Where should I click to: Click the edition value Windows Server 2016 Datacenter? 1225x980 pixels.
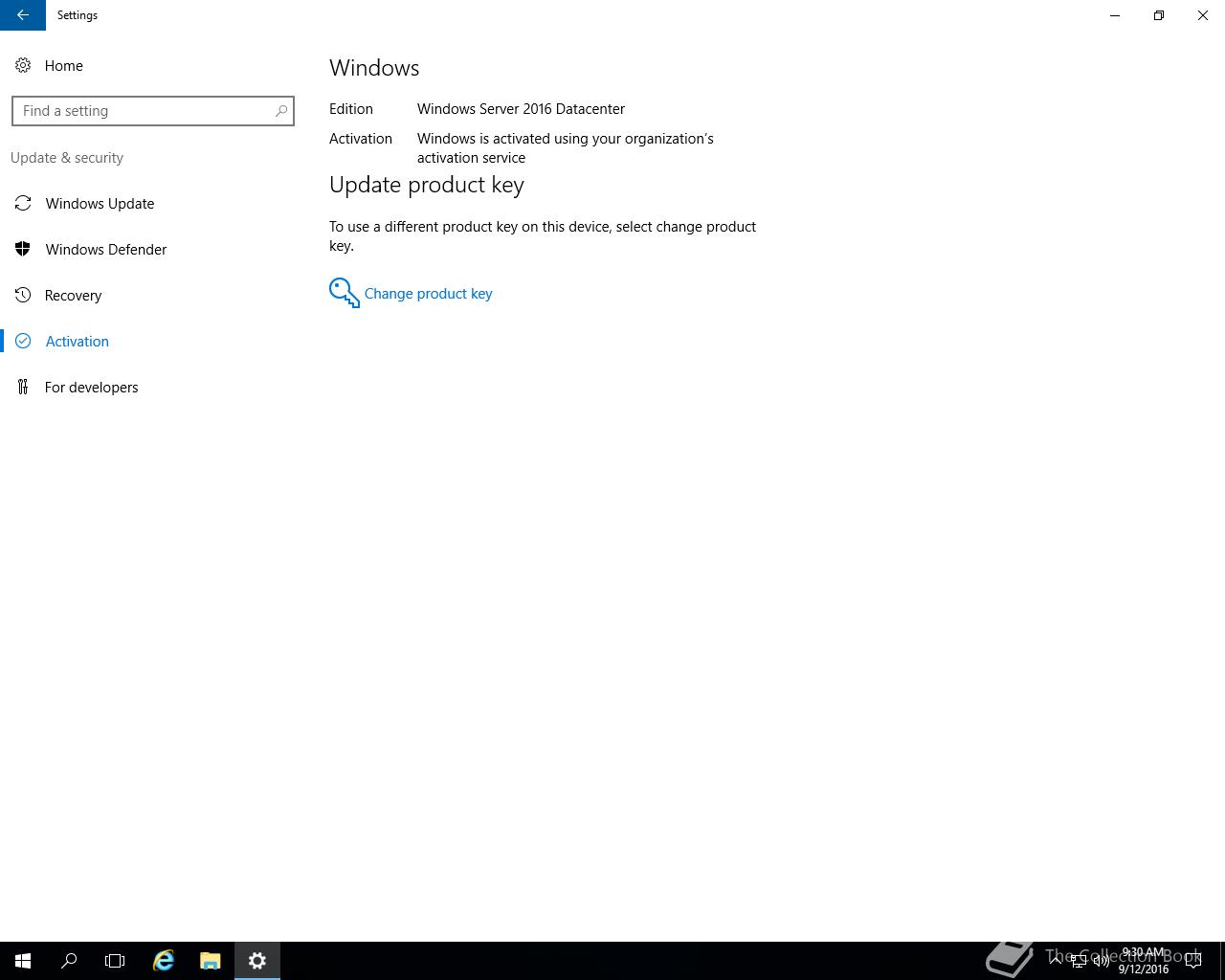tap(521, 109)
